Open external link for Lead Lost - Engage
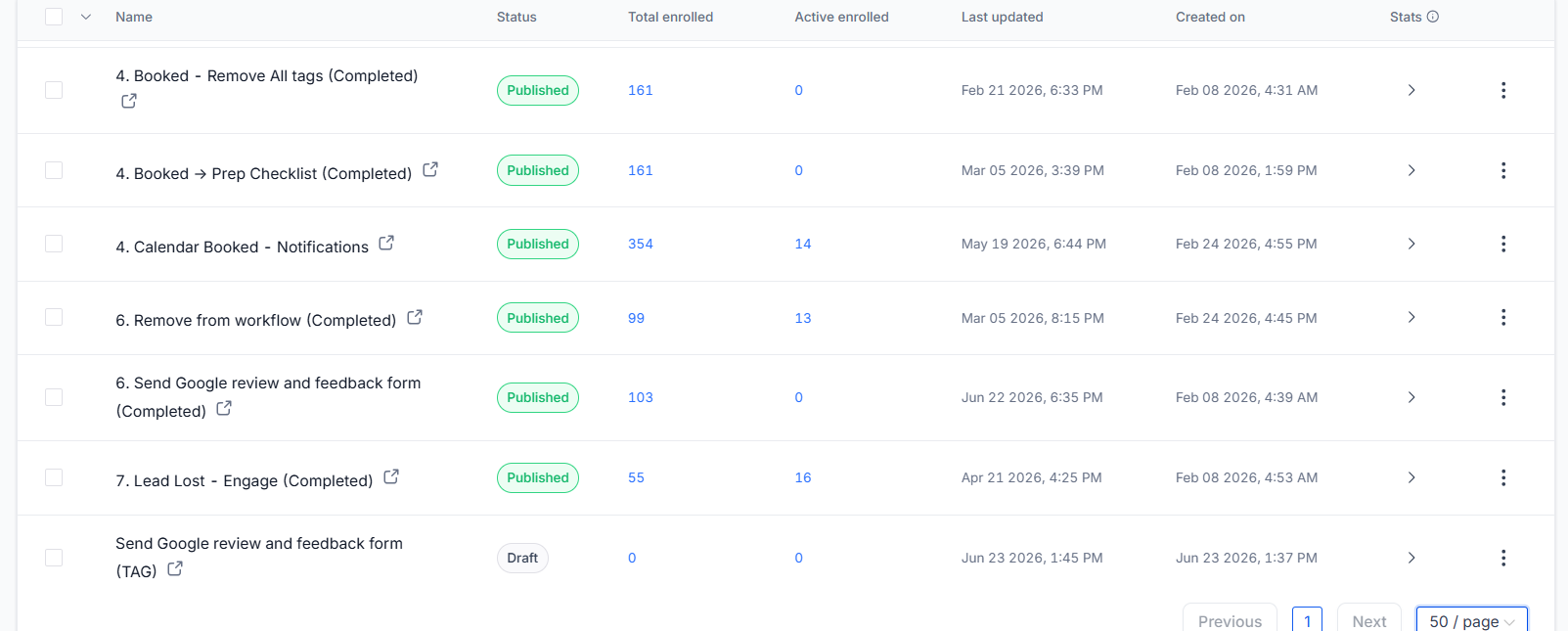This screenshot has height=631, width=1568. [391, 476]
